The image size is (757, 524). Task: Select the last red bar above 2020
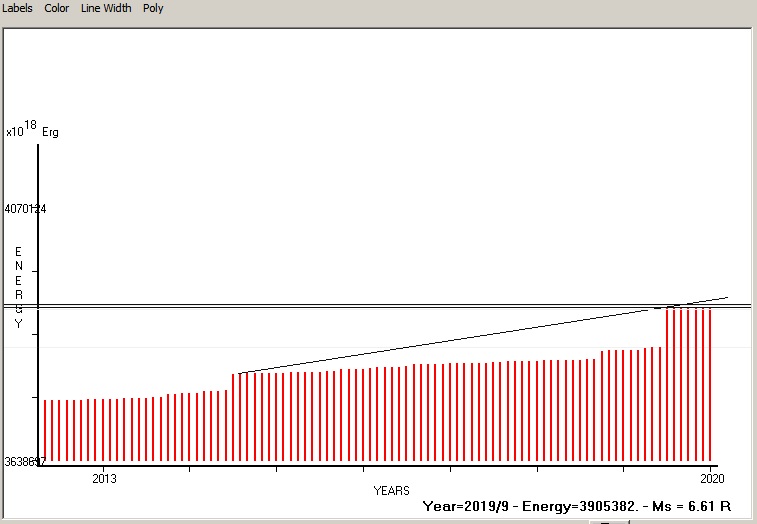point(711,385)
